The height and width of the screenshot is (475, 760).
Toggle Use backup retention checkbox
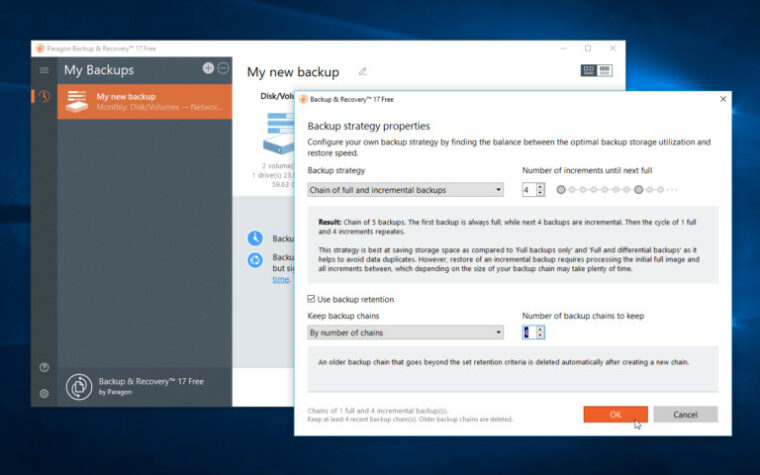point(311,299)
